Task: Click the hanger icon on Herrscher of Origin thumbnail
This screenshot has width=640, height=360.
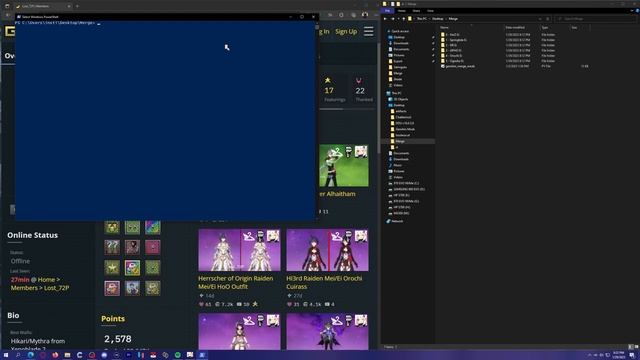Action: click(x=248, y=236)
